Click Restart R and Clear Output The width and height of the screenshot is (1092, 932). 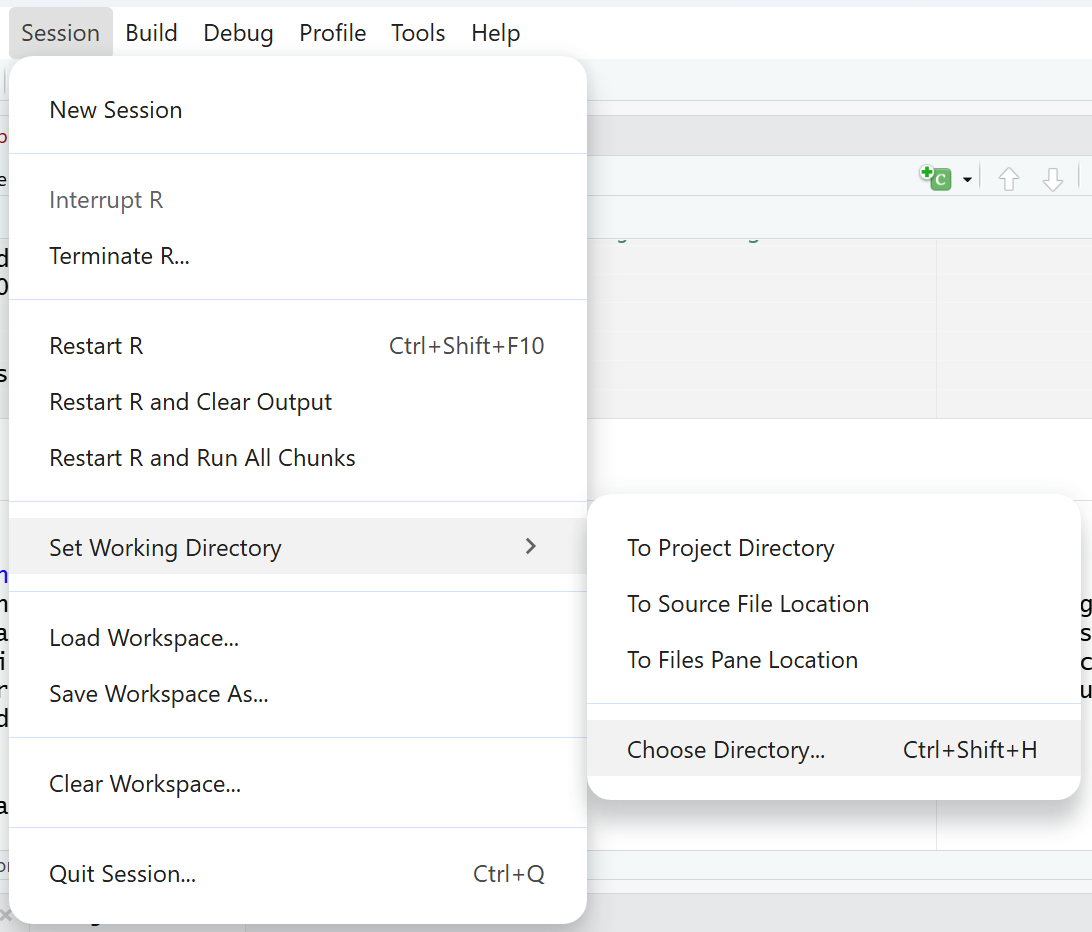pyautogui.click(x=190, y=402)
